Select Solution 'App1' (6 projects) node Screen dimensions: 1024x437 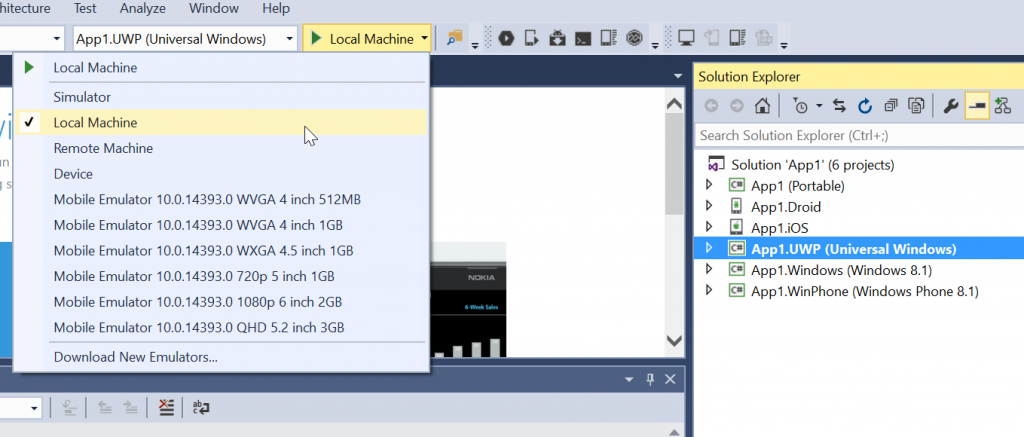[x=801, y=164]
